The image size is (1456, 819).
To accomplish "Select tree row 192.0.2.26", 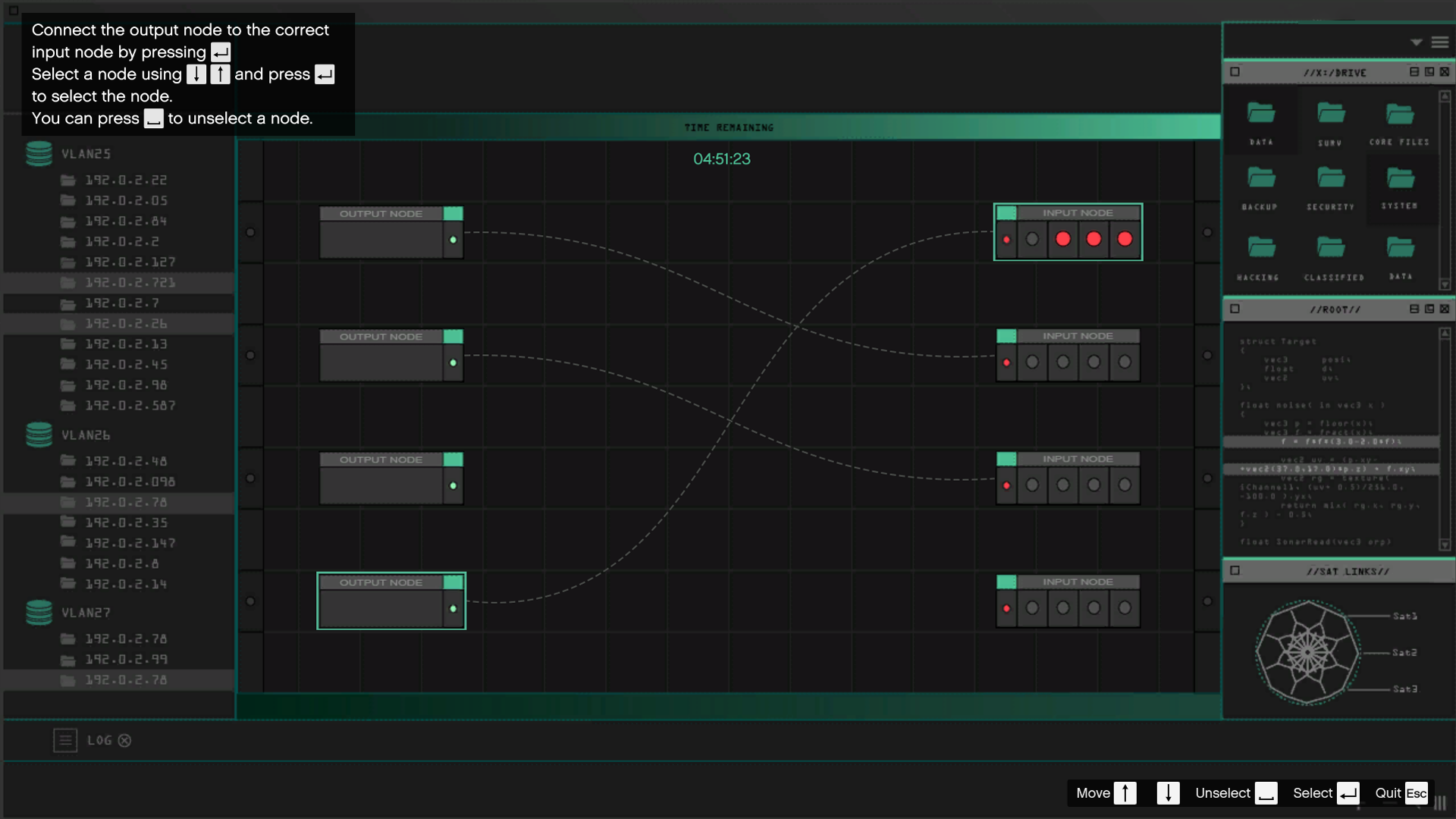I will (119, 323).
